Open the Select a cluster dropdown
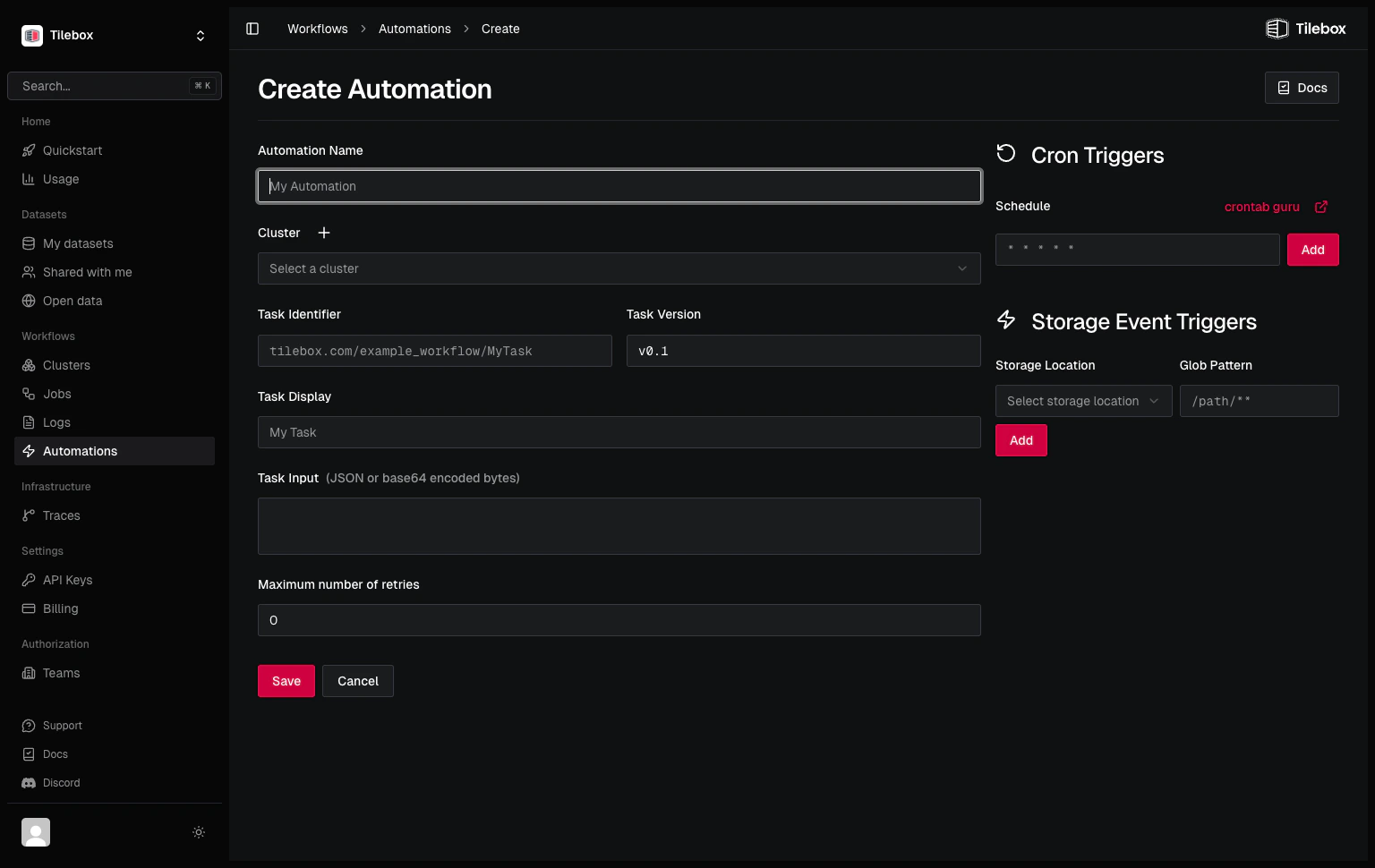Image resolution: width=1375 pixels, height=868 pixels. coord(619,268)
